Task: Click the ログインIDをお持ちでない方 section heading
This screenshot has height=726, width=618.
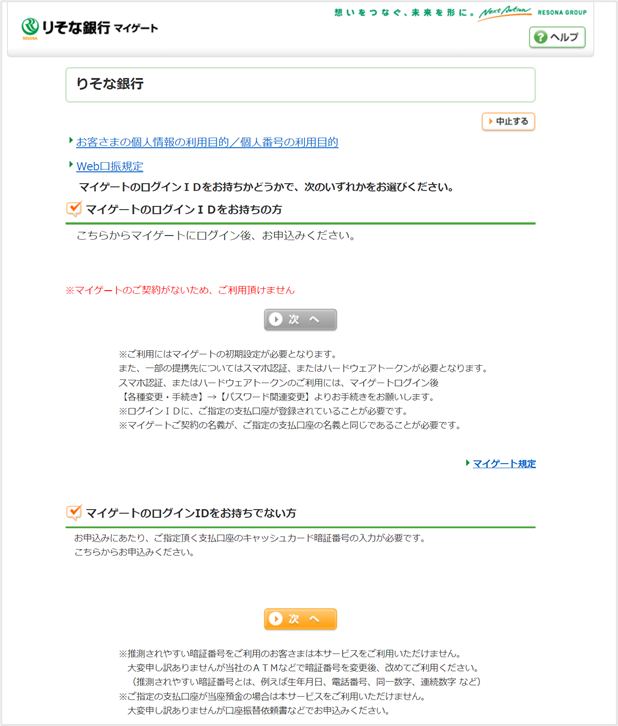Action: [191, 513]
